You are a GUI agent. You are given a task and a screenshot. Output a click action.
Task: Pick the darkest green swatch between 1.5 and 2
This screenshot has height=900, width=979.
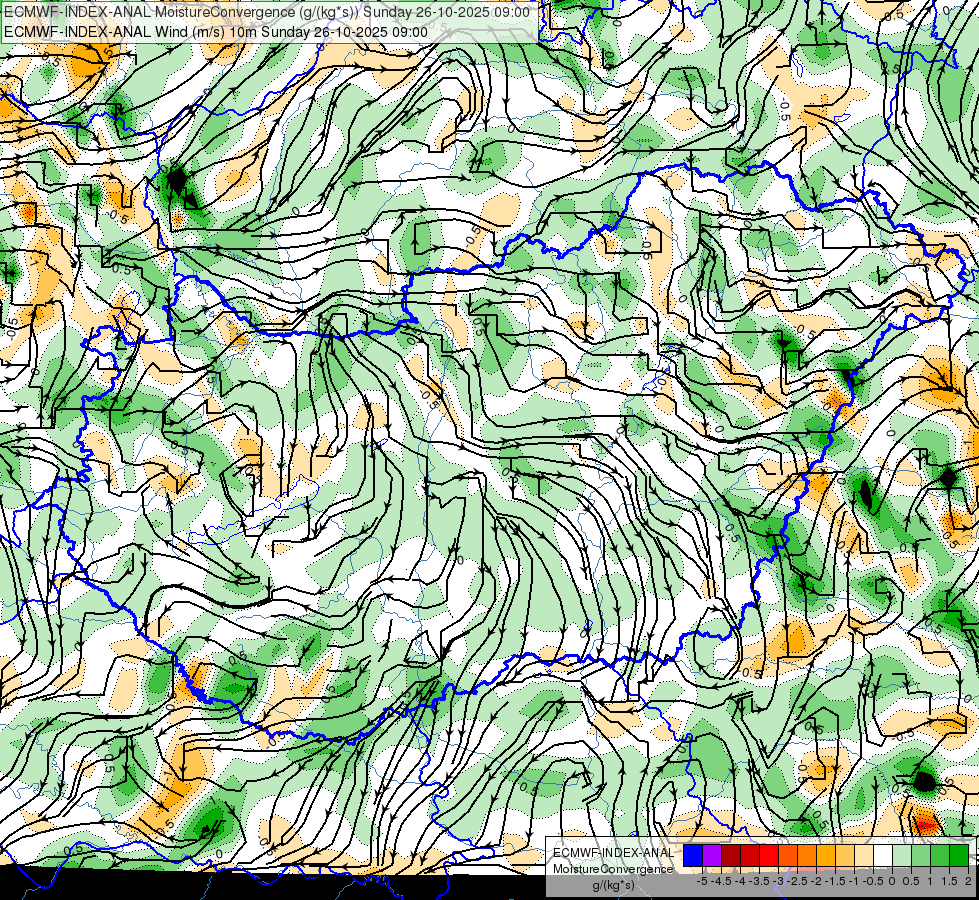point(959,856)
